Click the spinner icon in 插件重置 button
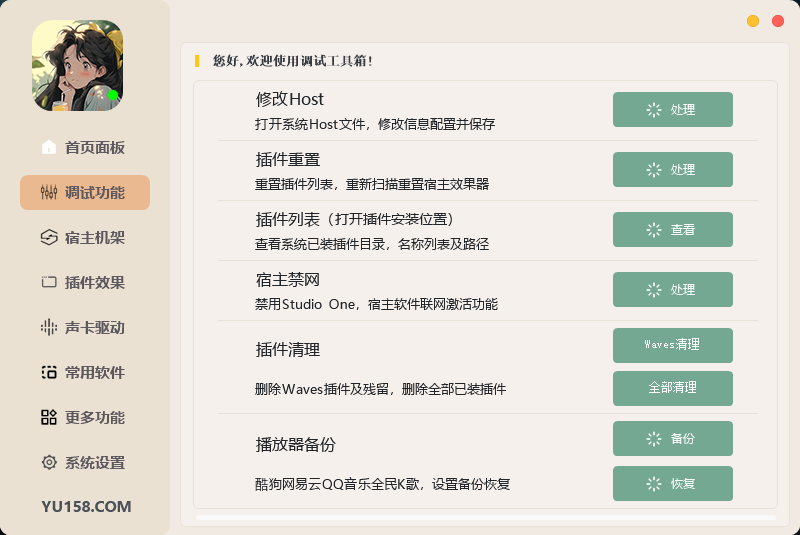This screenshot has width=800, height=535. 654,170
